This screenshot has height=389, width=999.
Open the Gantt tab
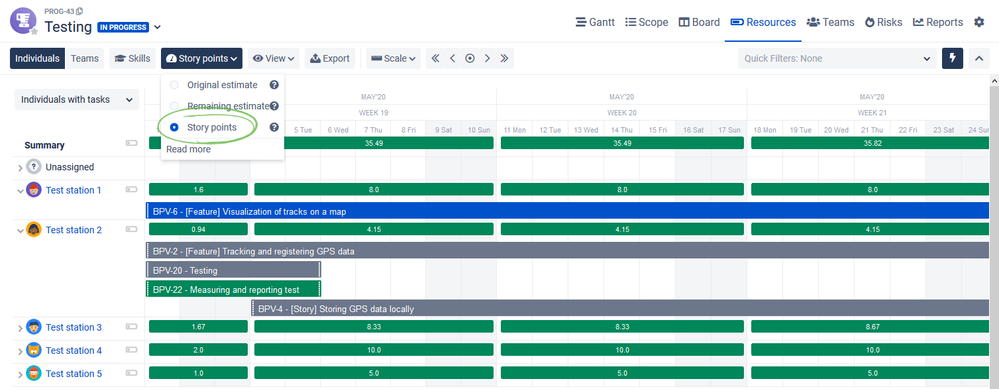point(595,22)
